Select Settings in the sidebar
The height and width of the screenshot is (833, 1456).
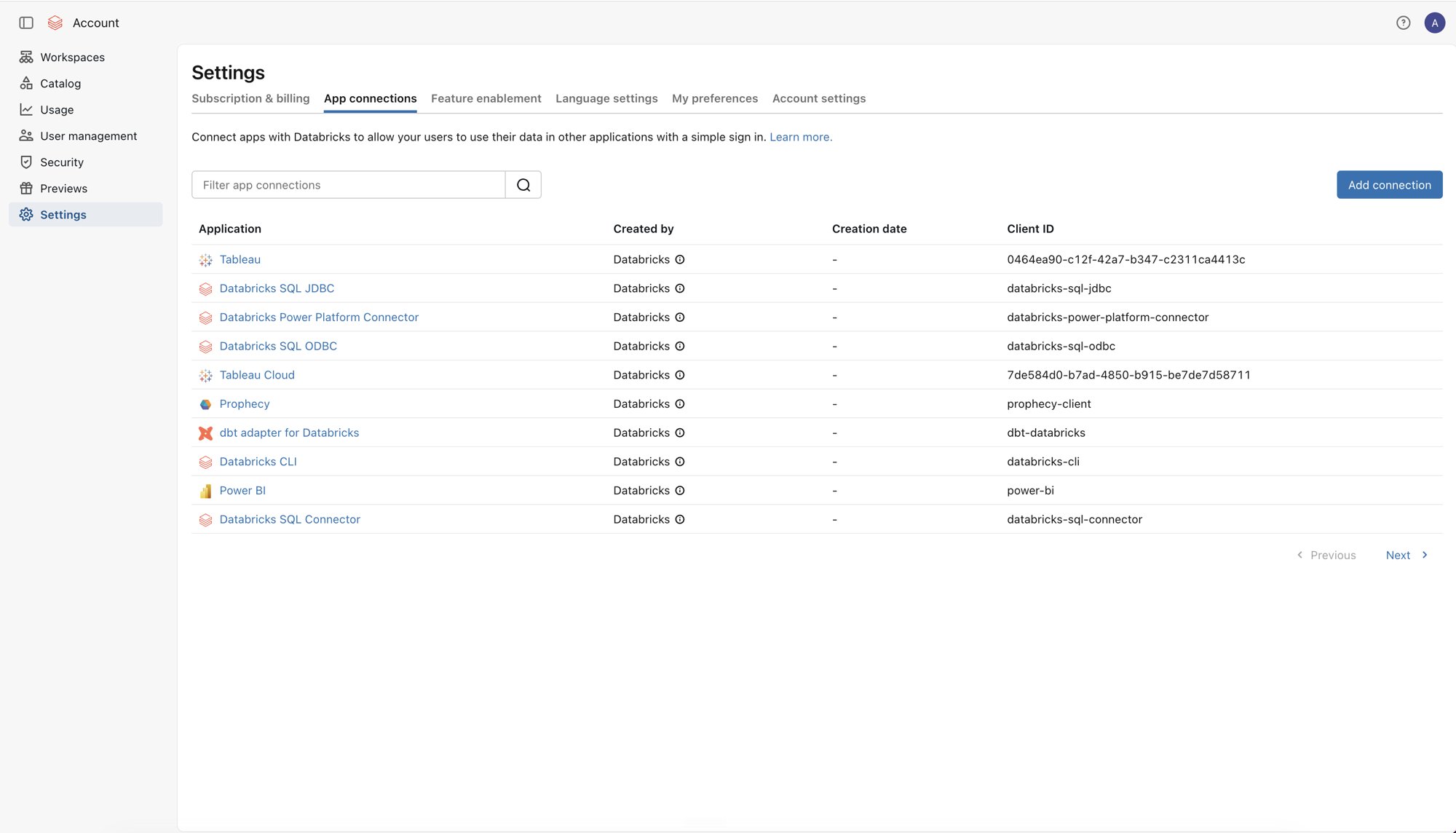click(x=86, y=214)
